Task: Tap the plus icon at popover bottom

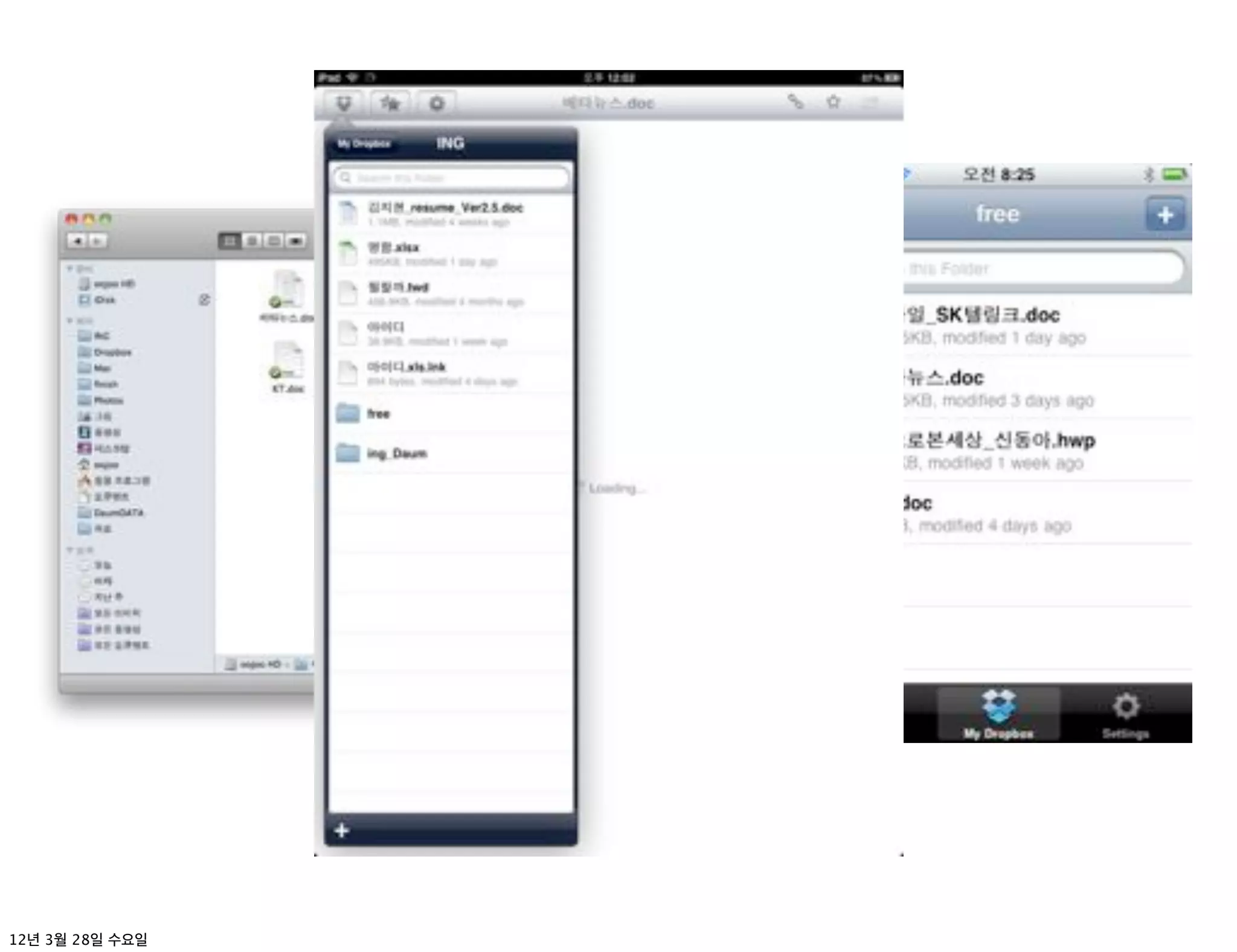Action: (x=342, y=831)
